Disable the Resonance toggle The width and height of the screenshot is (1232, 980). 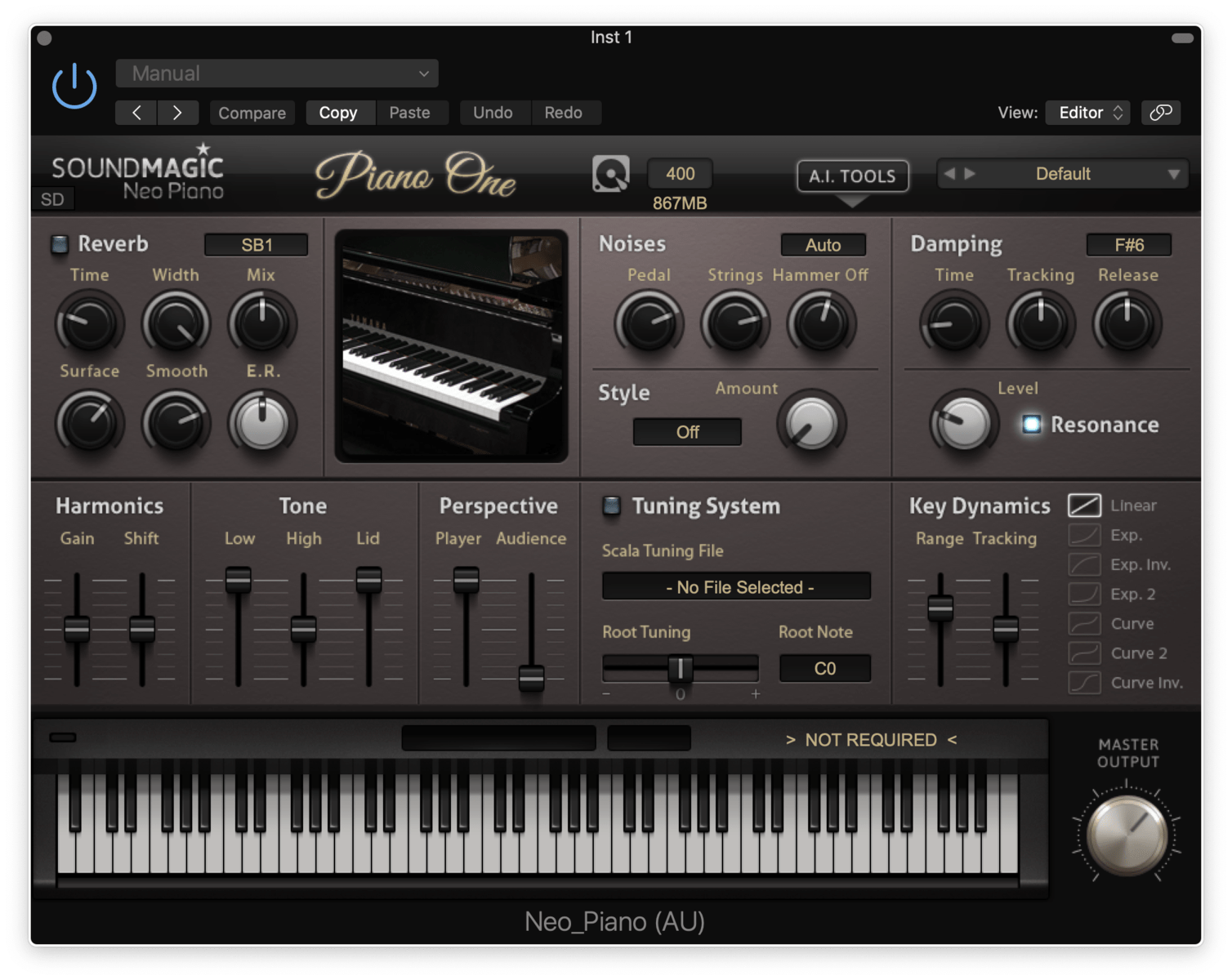pos(1031,424)
